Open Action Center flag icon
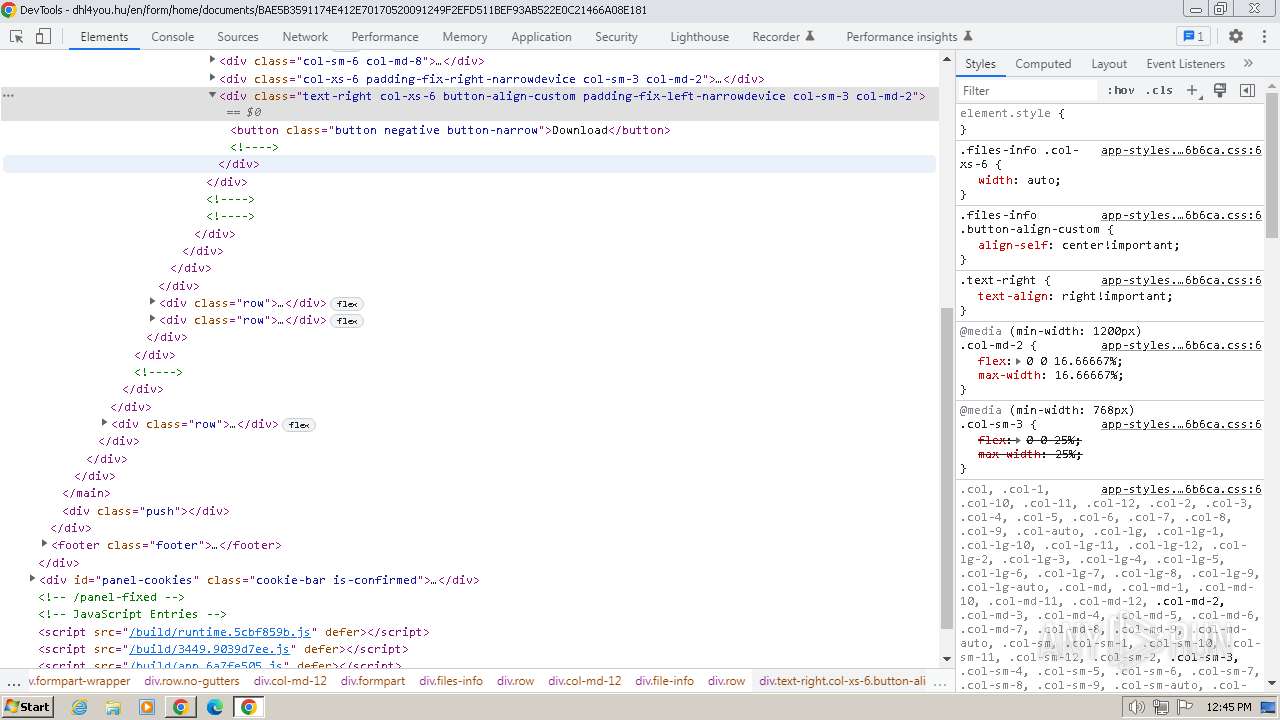 pyautogui.click(x=1184, y=707)
